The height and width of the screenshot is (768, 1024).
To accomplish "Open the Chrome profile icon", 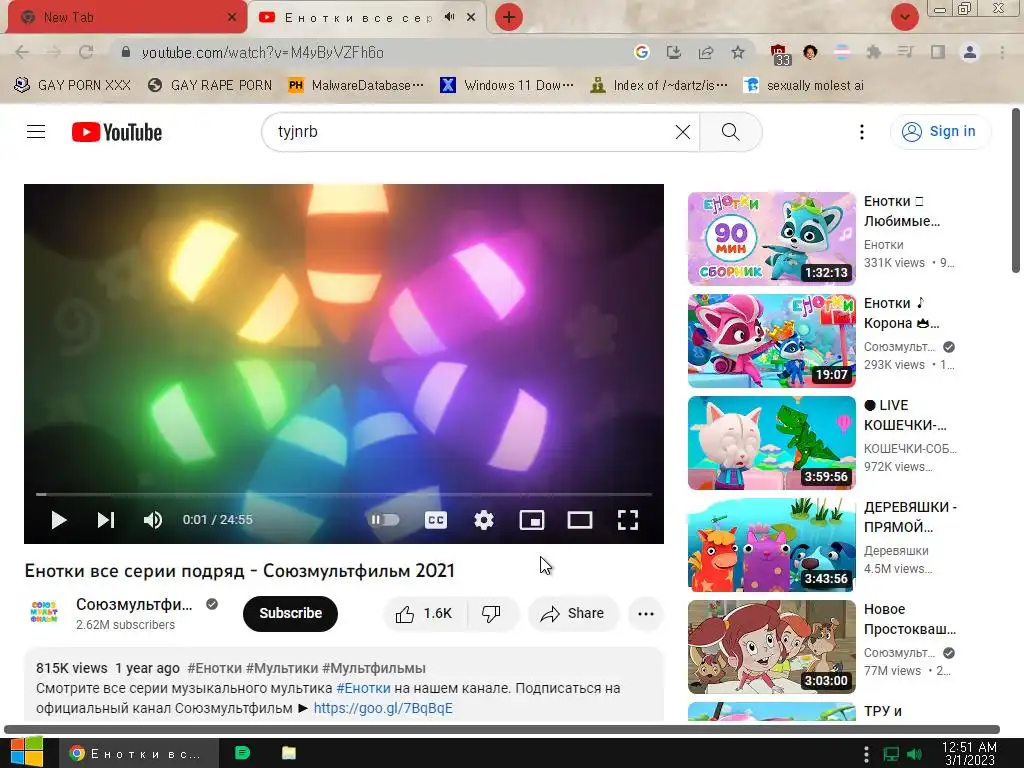I will [x=970, y=52].
